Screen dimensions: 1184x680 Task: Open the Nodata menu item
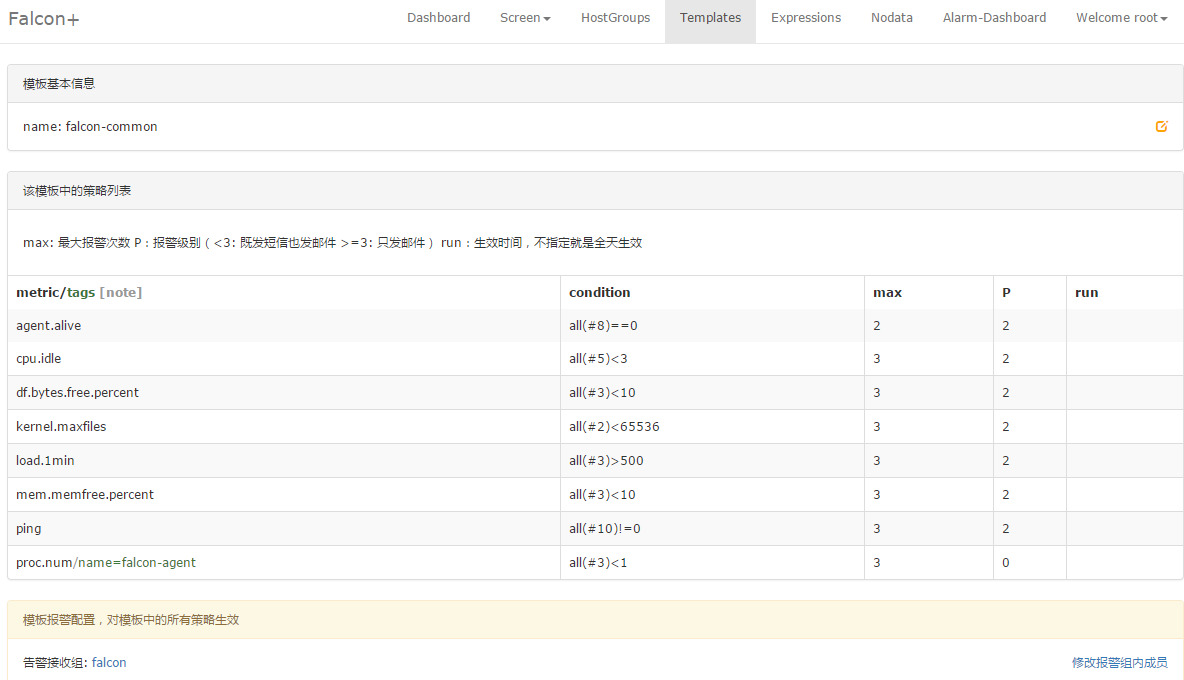click(891, 18)
